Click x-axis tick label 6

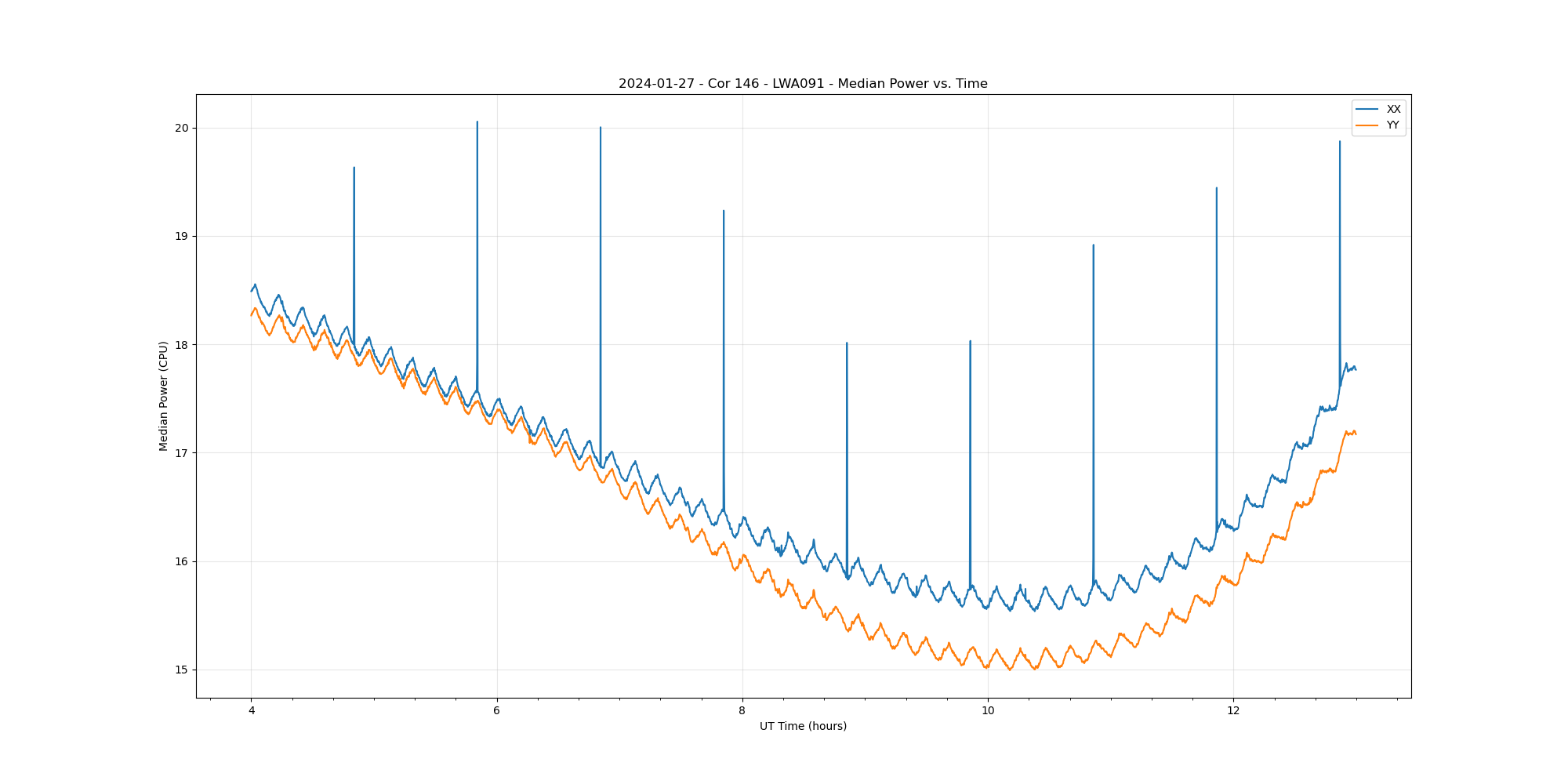pyautogui.click(x=497, y=711)
